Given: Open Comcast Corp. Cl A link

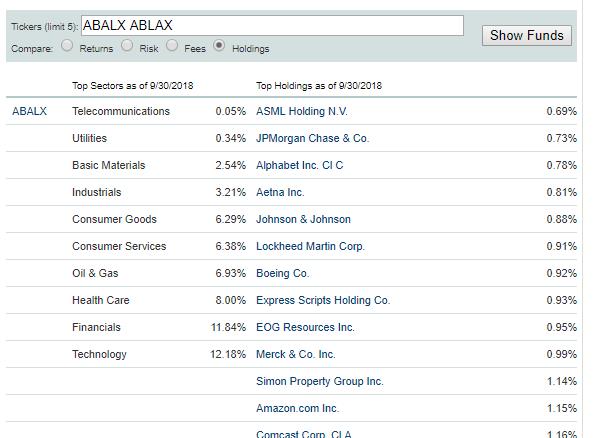Looking at the screenshot, I should click(304, 434).
